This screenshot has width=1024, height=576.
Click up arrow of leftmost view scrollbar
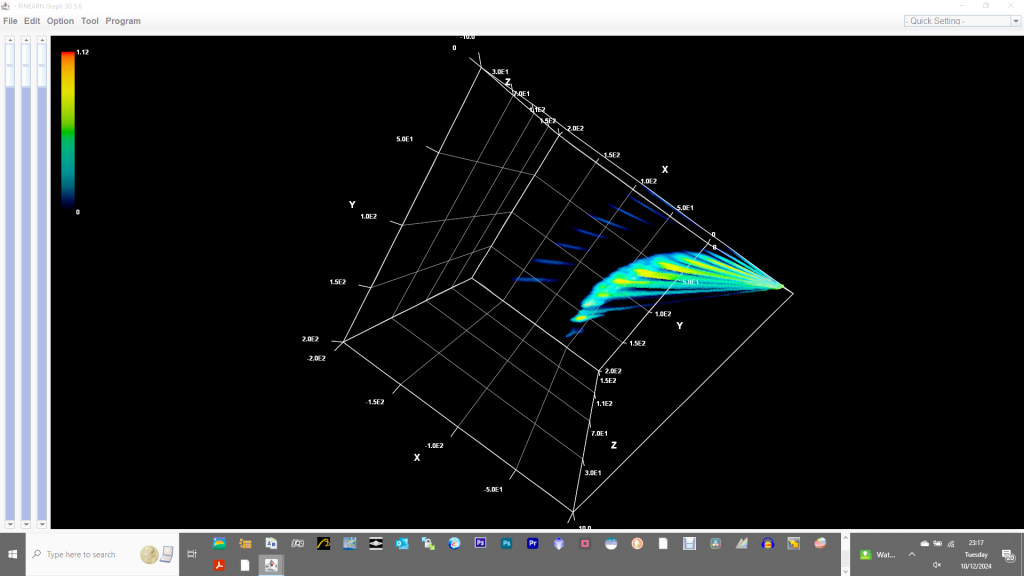10,40
